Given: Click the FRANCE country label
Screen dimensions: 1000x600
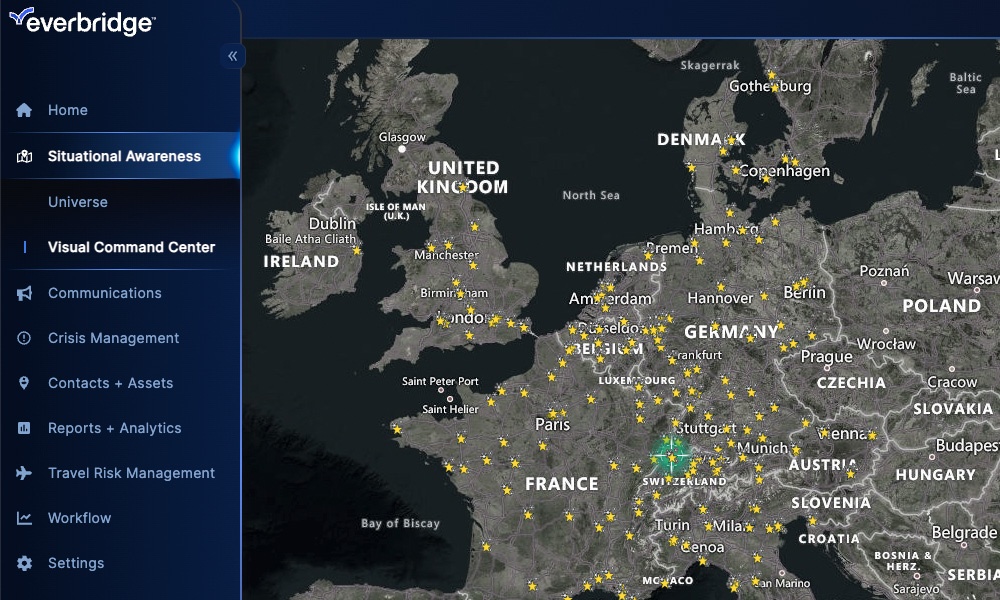Looking at the screenshot, I should pos(562,484).
